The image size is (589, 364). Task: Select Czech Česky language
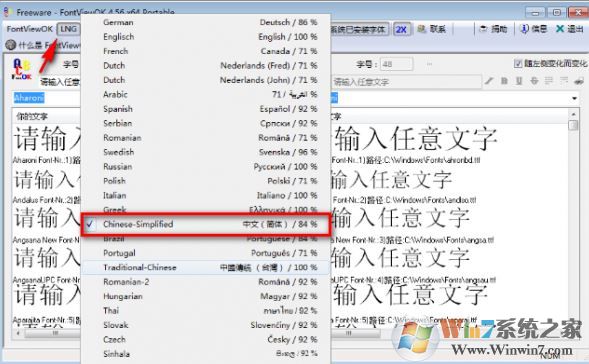click(206, 340)
